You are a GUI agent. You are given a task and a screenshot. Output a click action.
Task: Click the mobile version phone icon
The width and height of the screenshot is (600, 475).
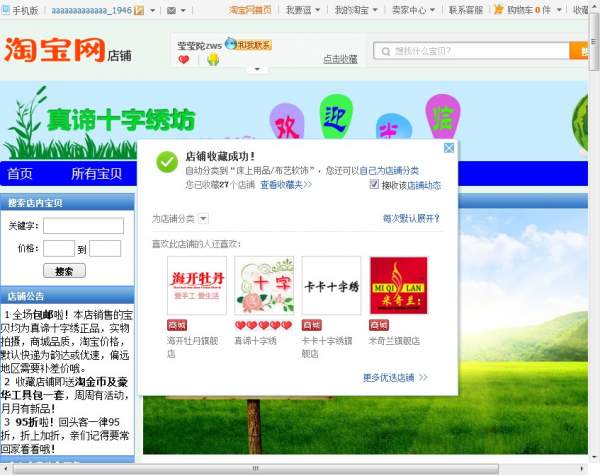click(6, 10)
